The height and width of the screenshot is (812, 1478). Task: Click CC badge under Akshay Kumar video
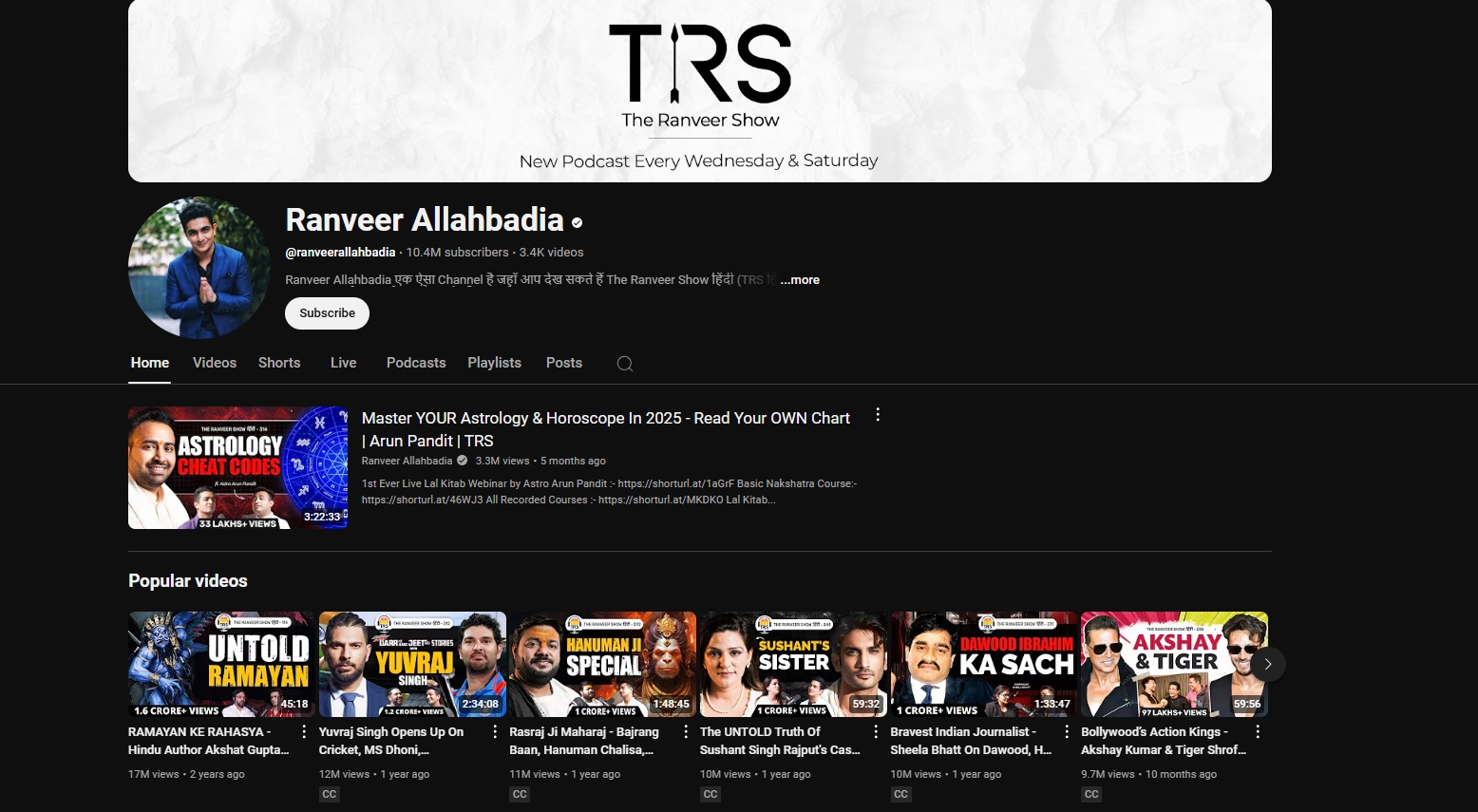[x=1091, y=794]
